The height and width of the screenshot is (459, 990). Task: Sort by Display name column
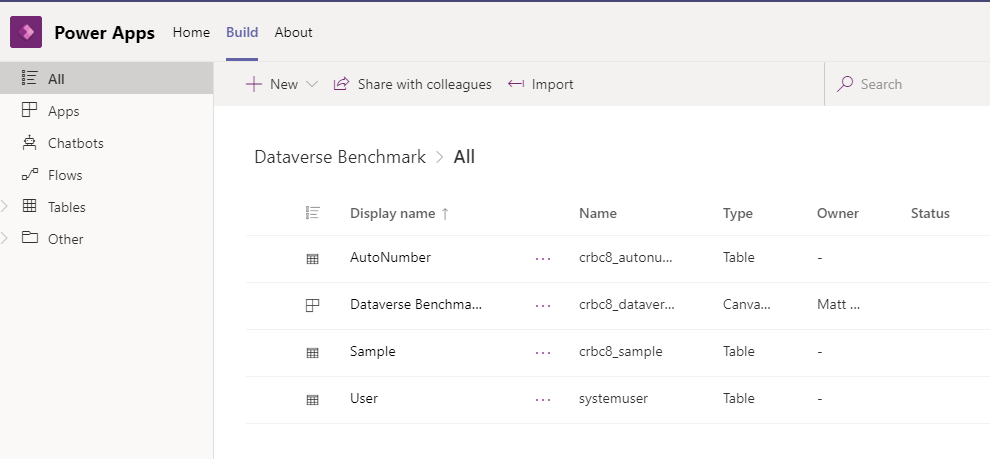pyautogui.click(x=392, y=213)
